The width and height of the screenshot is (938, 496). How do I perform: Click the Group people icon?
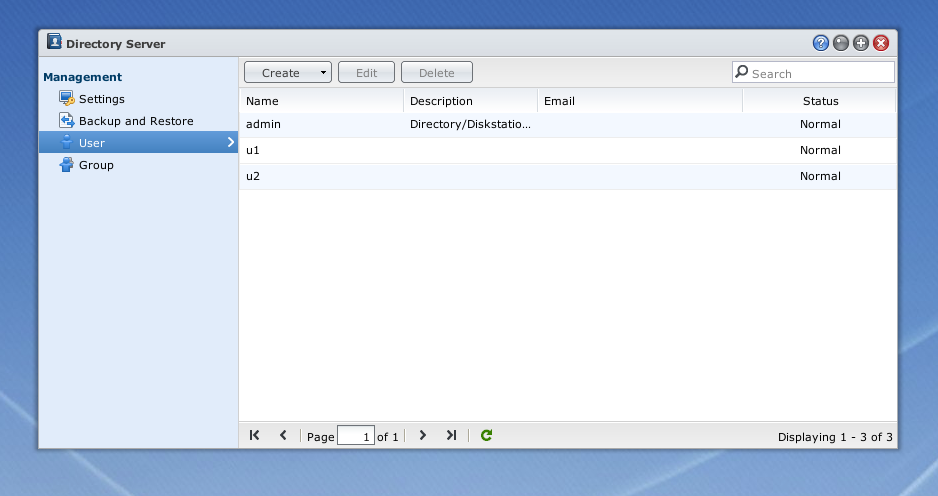pos(66,165)
